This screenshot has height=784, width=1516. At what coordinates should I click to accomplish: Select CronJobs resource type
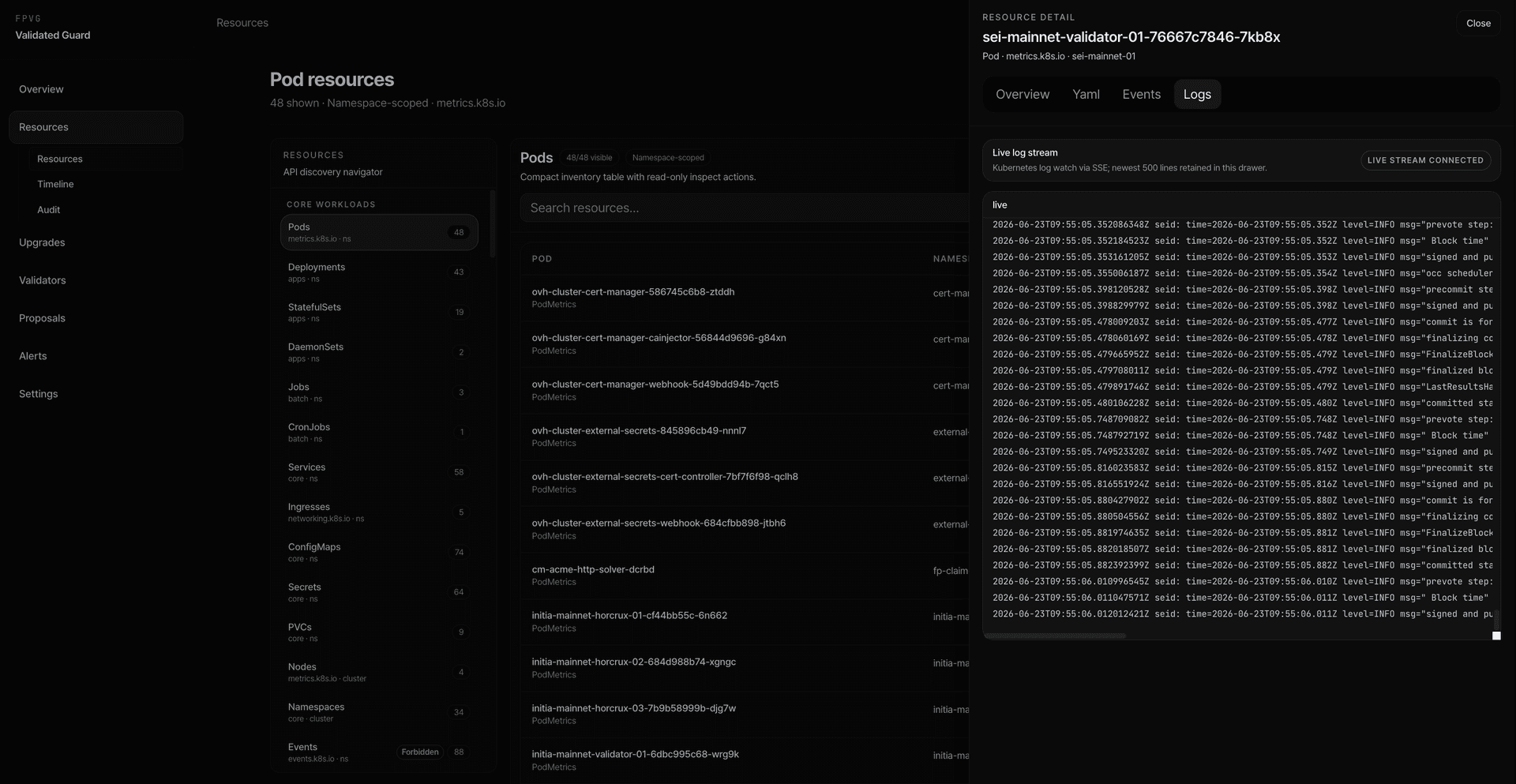[379, 433]
